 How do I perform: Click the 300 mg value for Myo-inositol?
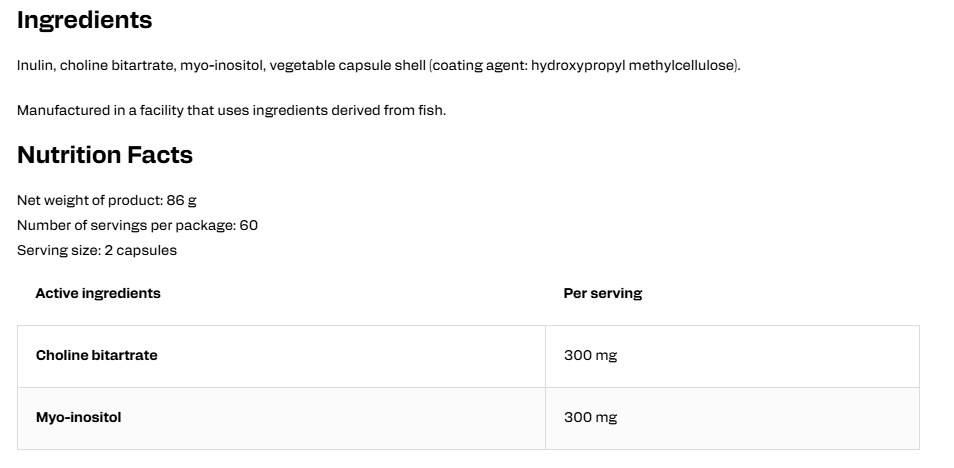click(590, 417)
